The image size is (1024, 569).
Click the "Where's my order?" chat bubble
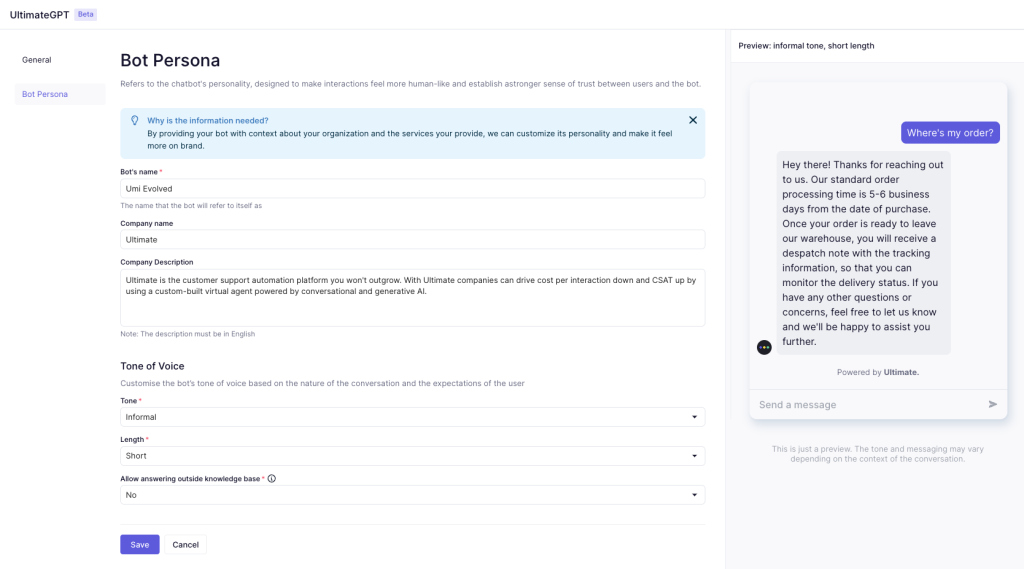pyautogui.click(x=950, y=133)
